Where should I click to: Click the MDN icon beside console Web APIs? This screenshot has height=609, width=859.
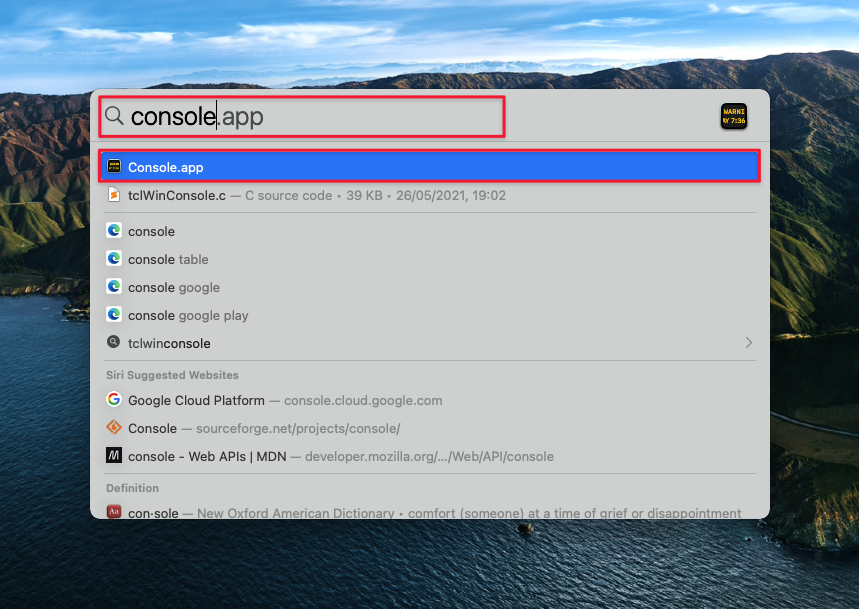[x=114, y=456]
